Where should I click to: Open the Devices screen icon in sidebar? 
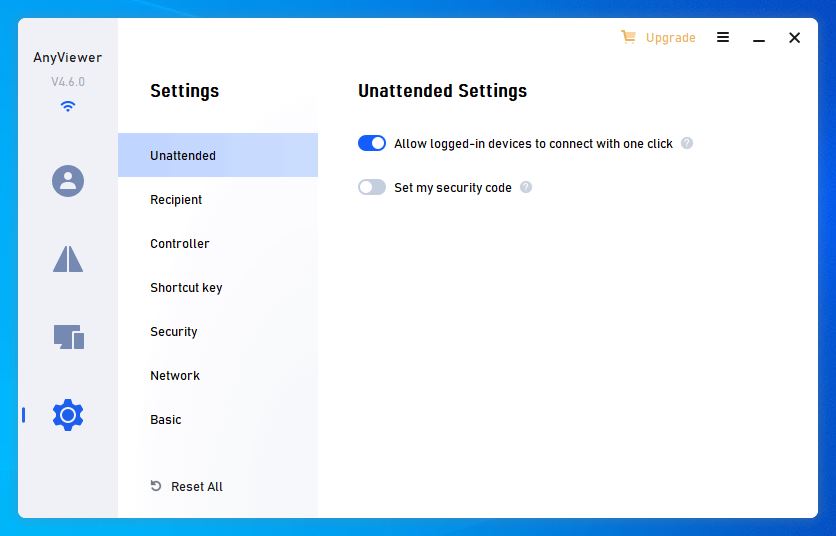click(69, 337)
